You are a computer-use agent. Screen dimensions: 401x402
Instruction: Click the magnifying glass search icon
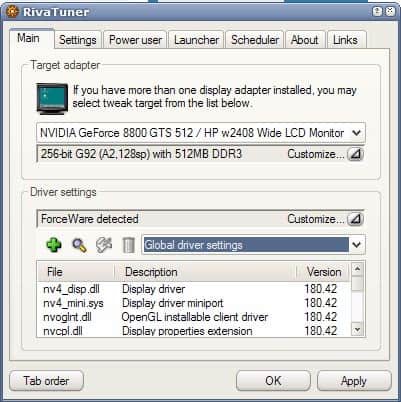coord(79,245)
